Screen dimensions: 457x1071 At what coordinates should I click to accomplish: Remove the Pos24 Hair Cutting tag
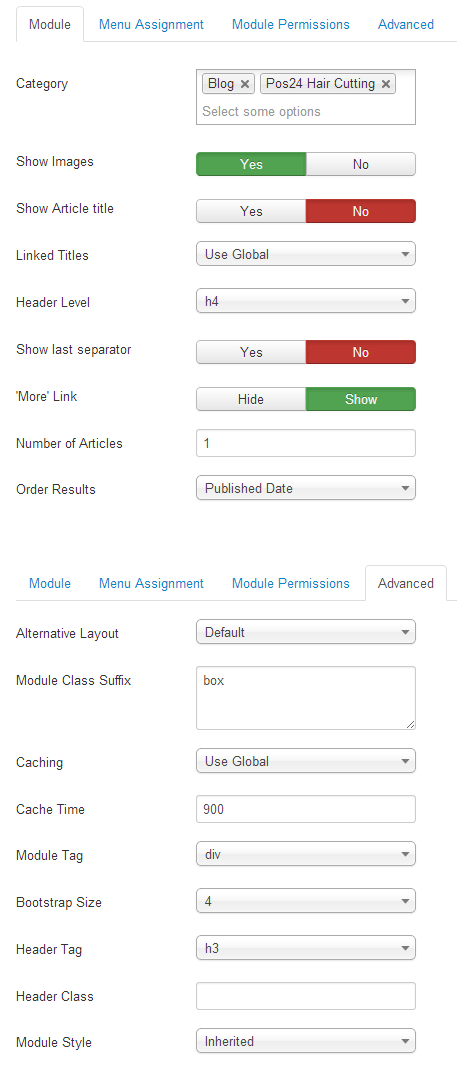[385, 84]
